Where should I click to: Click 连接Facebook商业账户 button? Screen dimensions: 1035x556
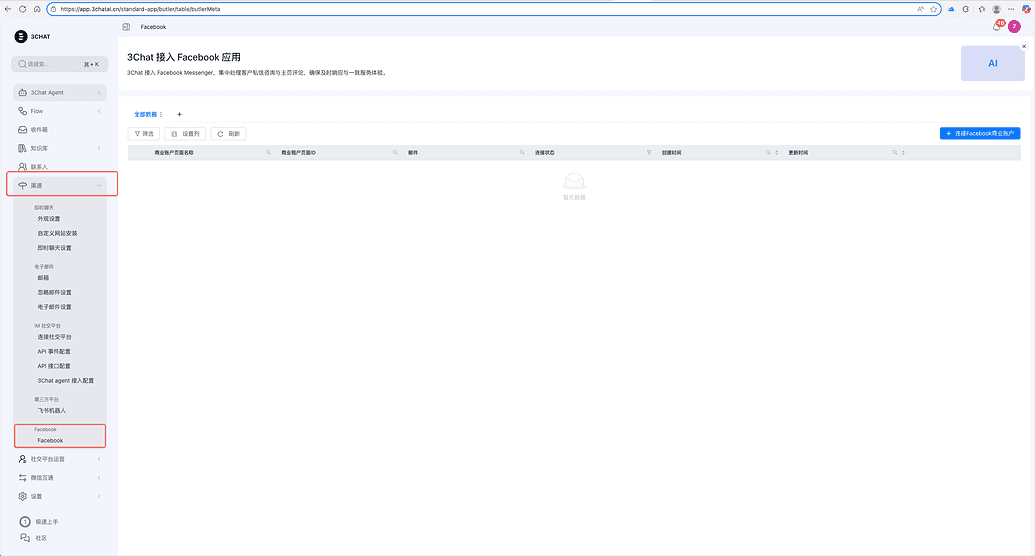point(980,133)
